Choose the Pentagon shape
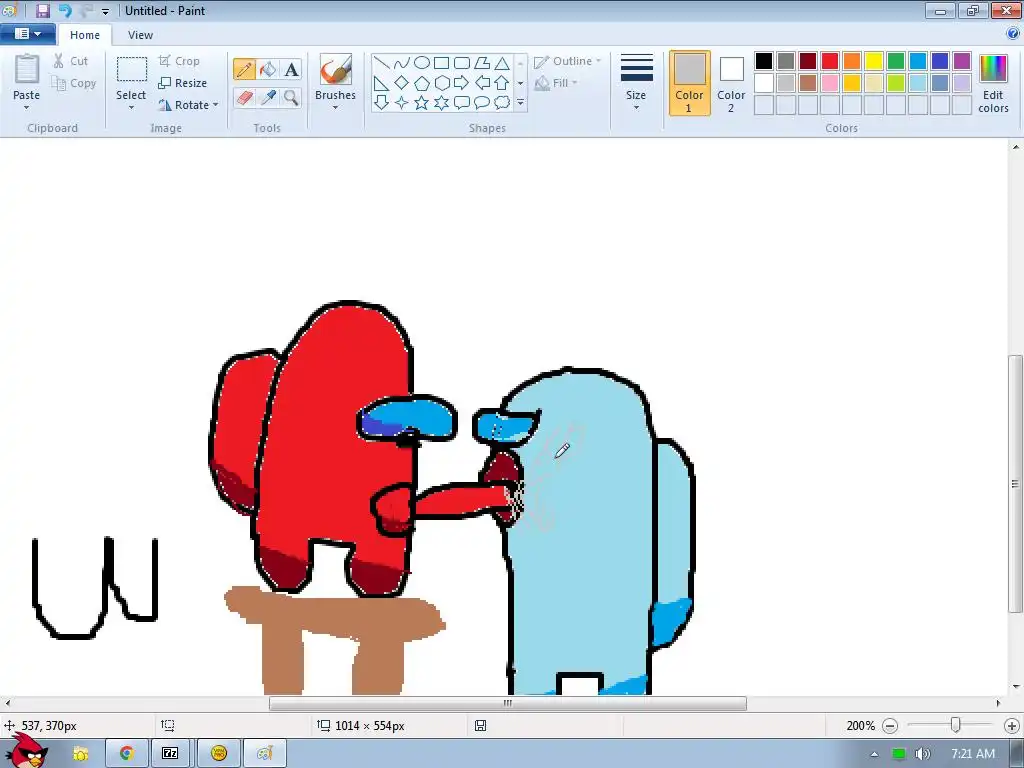The width and height of the screenshot is (1024, 768). click(422, 83)
